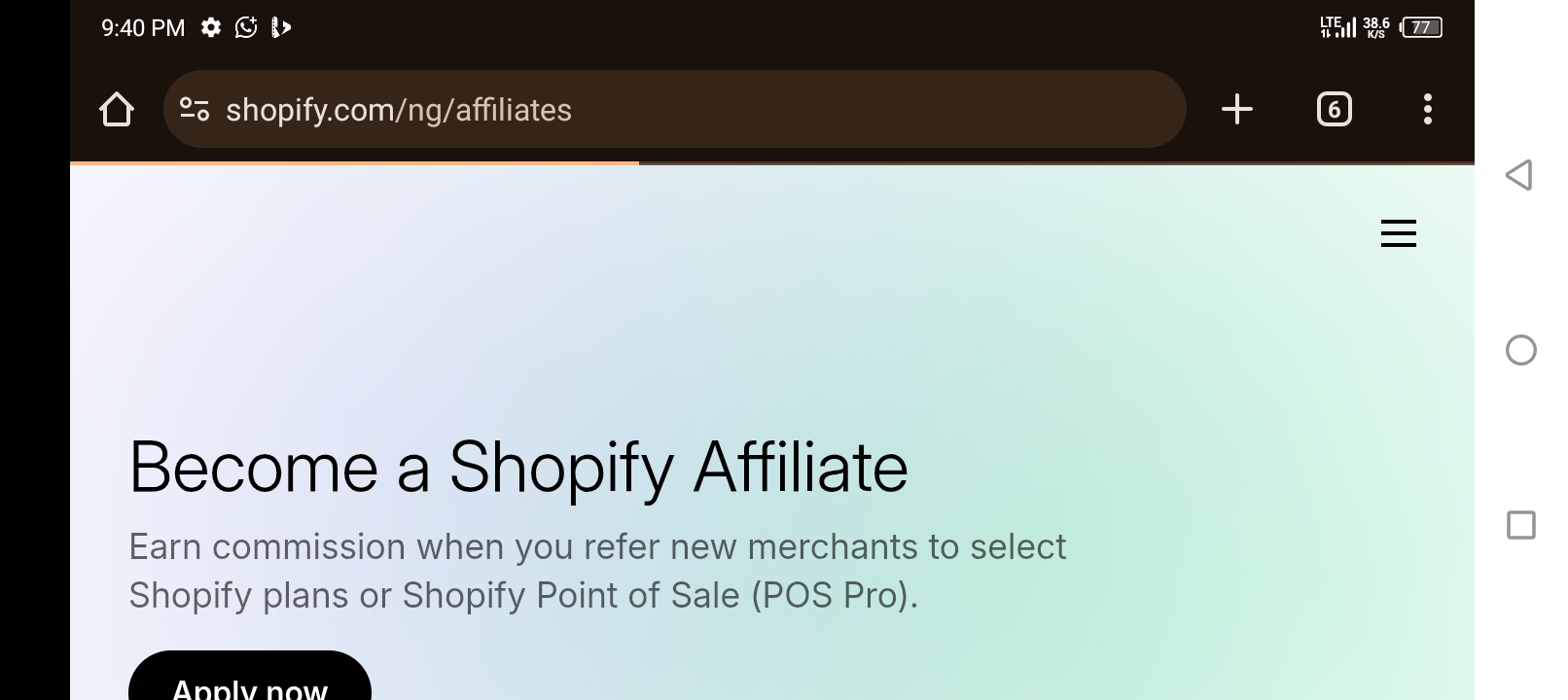Tap the WhatsApp notification icon in status bar
Screen dimensions: 1568x700
[246, 27]
